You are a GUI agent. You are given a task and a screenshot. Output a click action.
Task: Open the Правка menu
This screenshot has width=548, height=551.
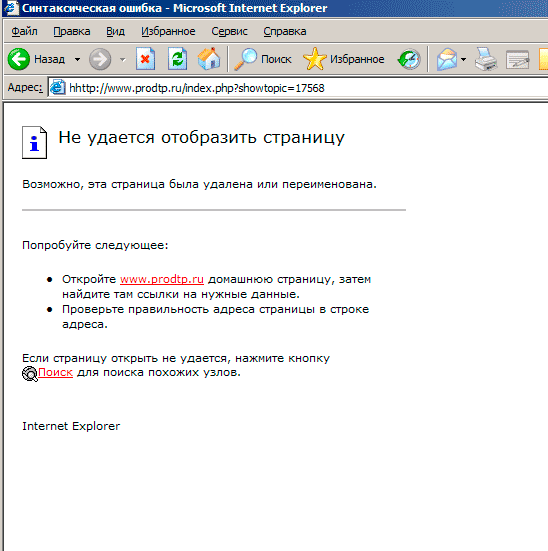point(72,31)
